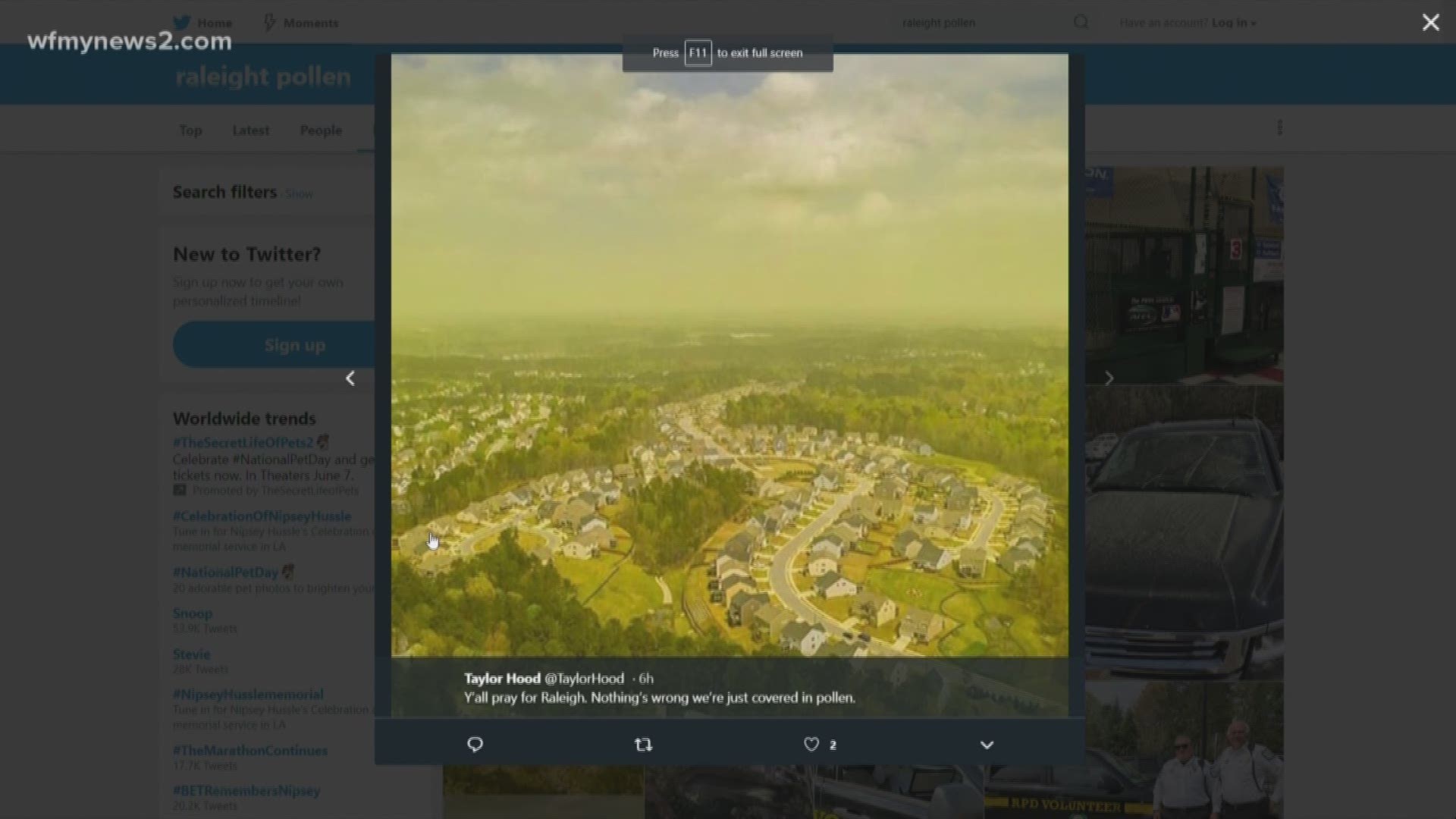Screen dimensions: 1456x819
Task: Open the more options vertical dots
Action: 1279,127
